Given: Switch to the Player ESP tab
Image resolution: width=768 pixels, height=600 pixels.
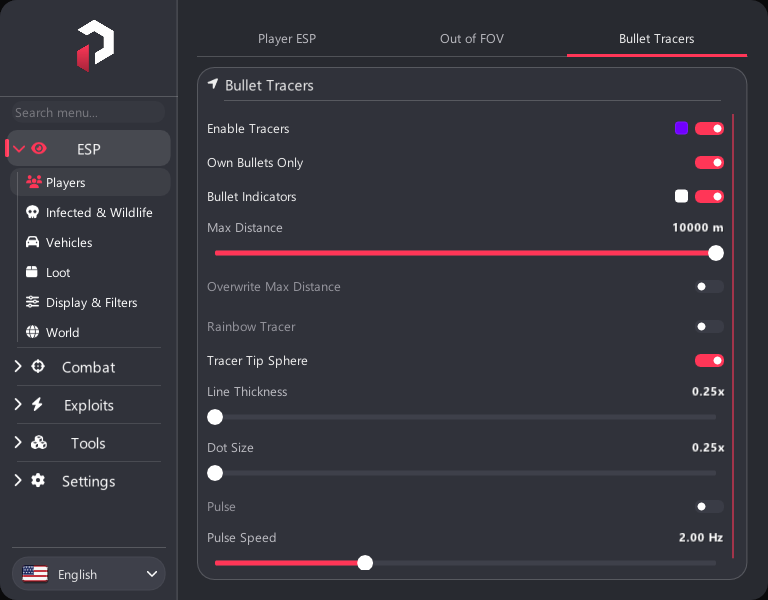Looking at the screenshot, I should point(287,39).
